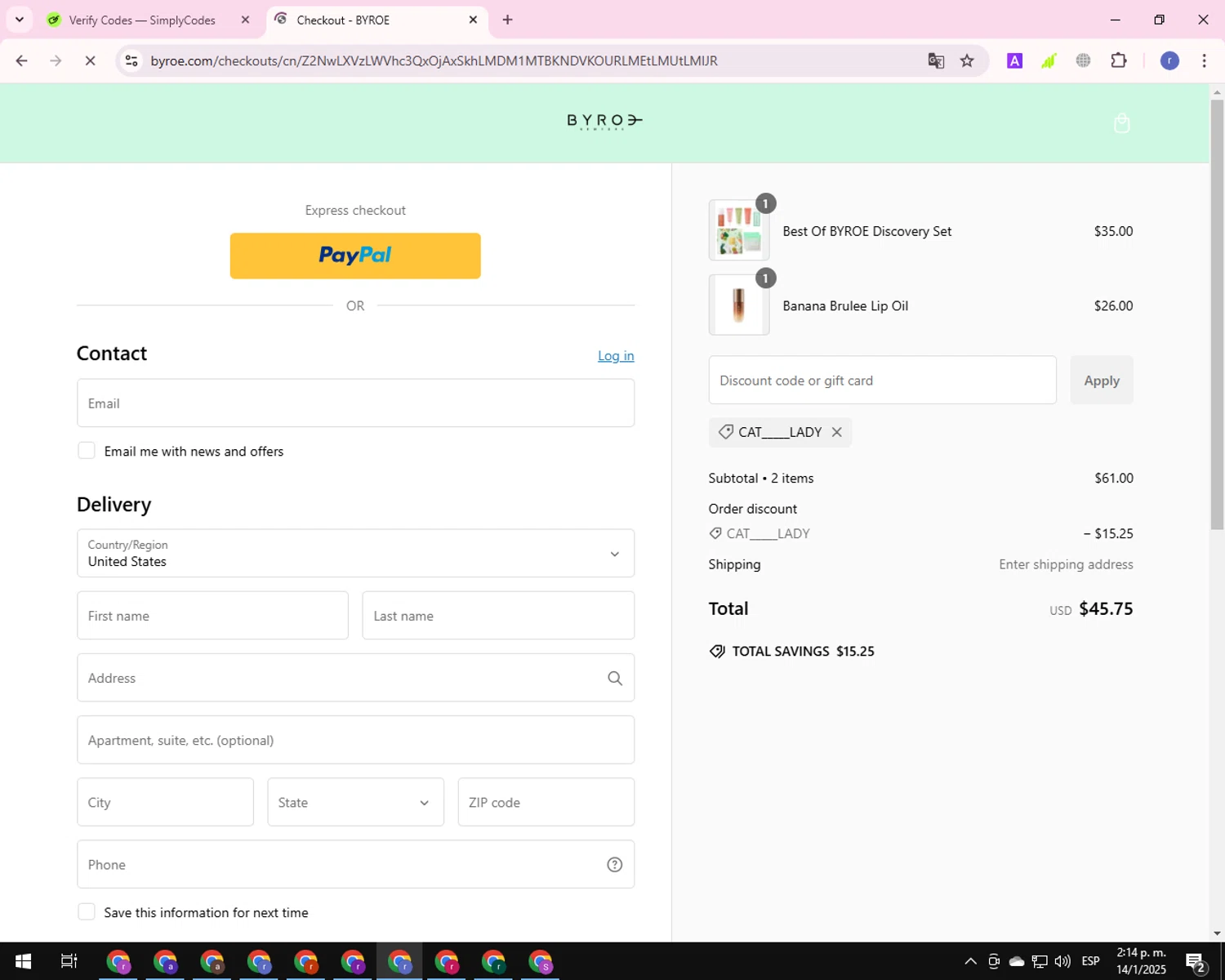Open the notification center icon

[x=1196, y=962]
